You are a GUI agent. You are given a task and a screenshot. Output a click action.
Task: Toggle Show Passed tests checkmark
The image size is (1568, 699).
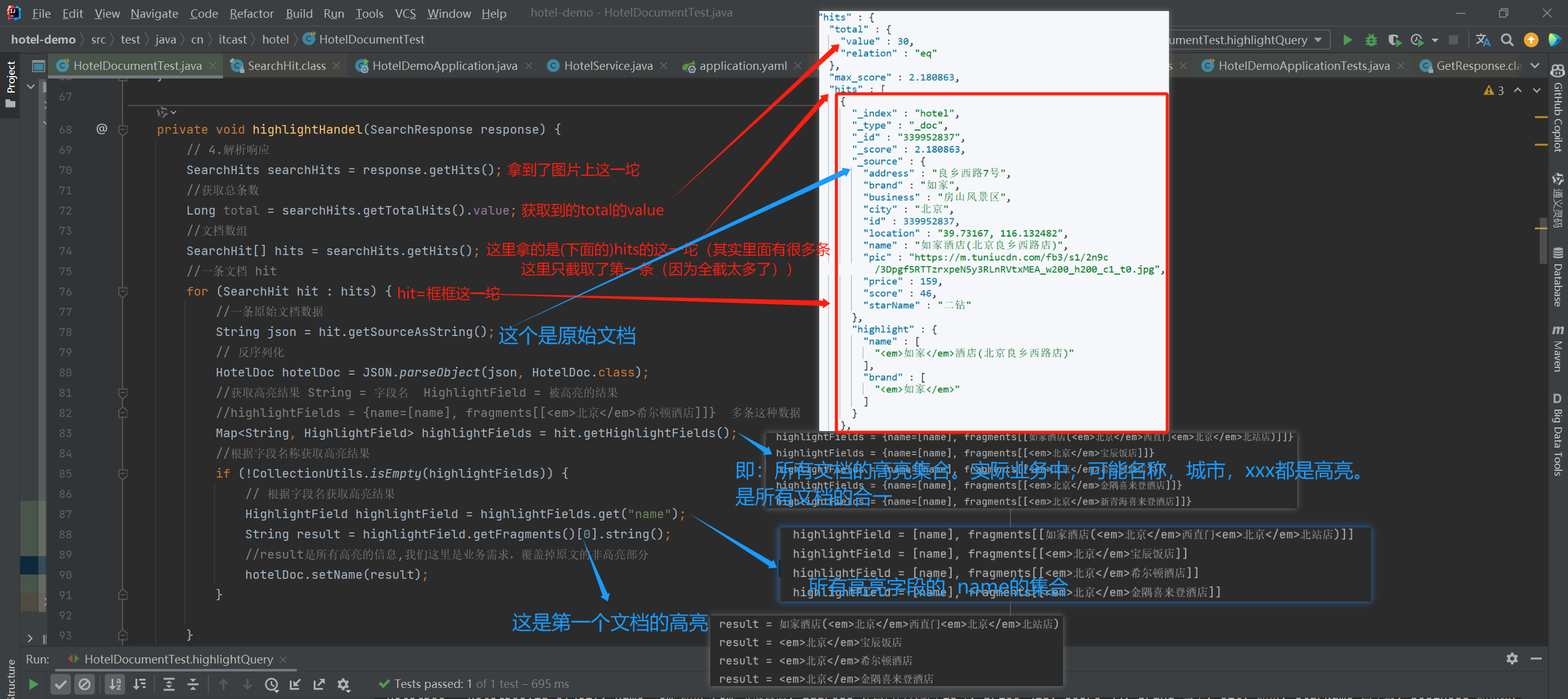point(60,684)
